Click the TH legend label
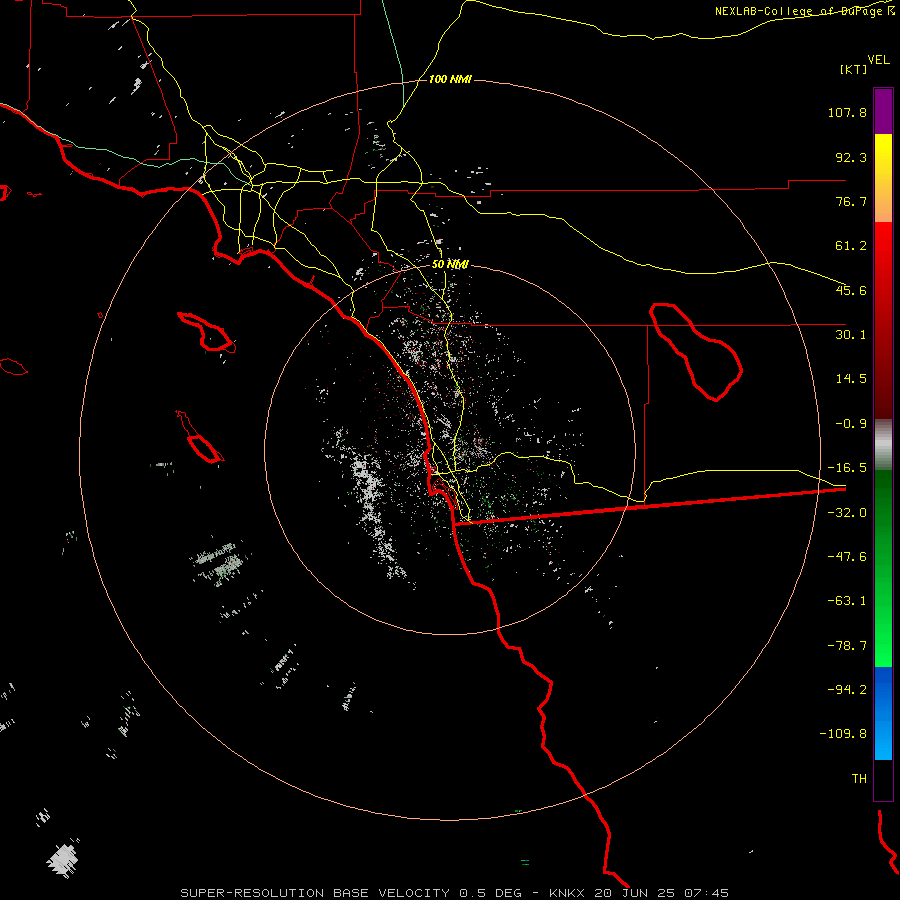900x900 pixels. coord(859,779)
